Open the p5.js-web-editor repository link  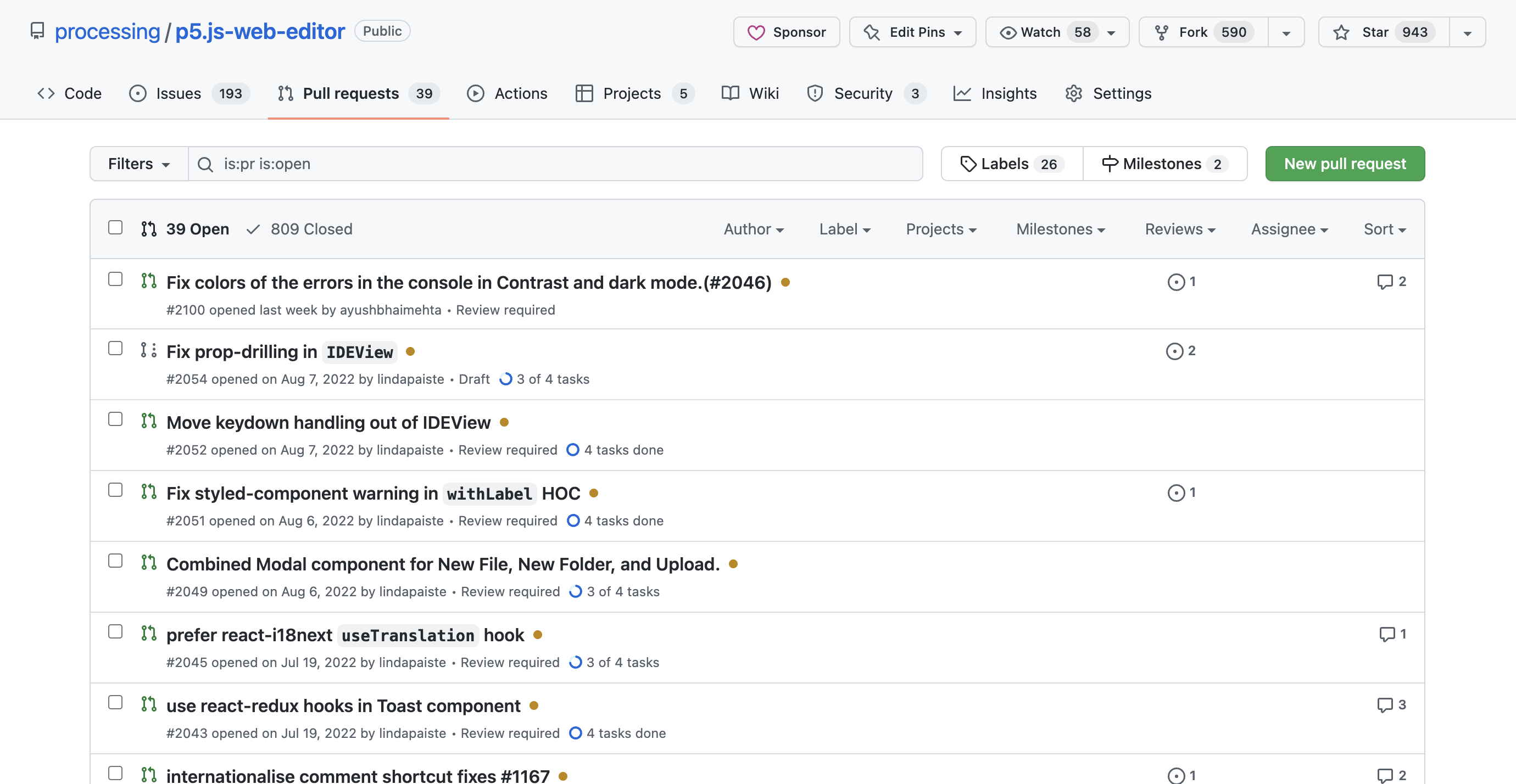(260, 31)
